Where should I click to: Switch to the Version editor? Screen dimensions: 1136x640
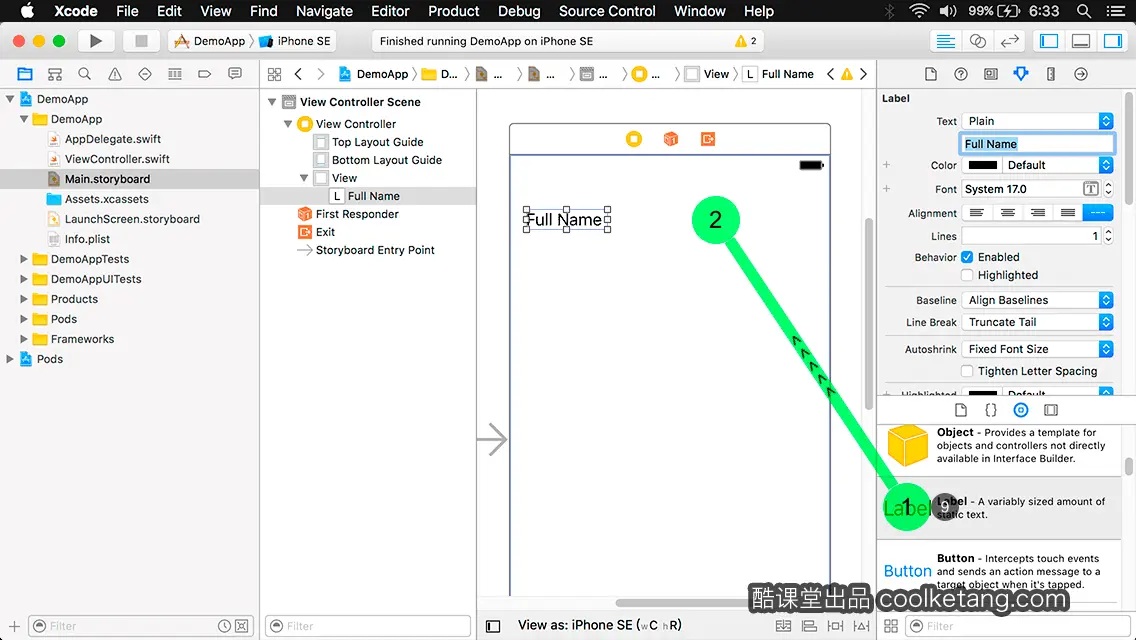pos(1009,41)
